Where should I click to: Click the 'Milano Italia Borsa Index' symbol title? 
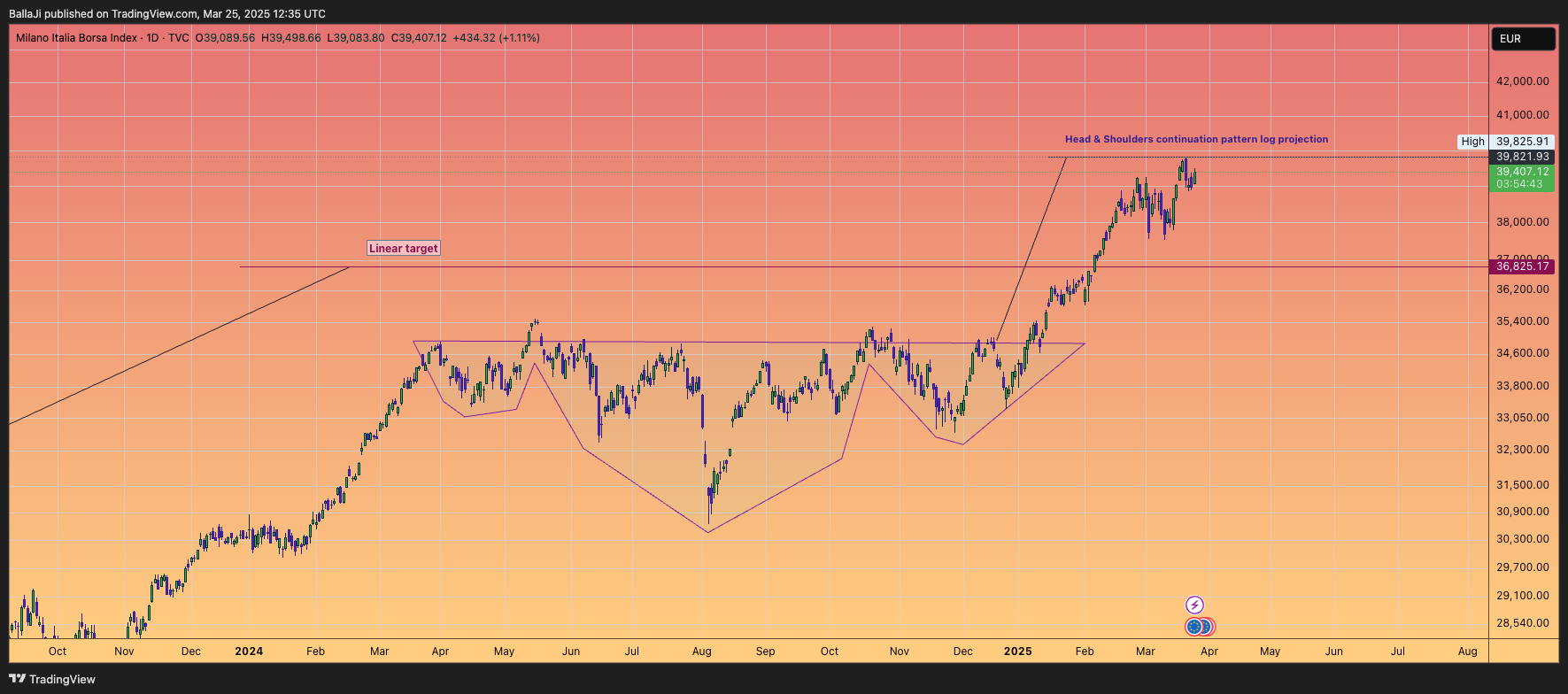(77, 38)
